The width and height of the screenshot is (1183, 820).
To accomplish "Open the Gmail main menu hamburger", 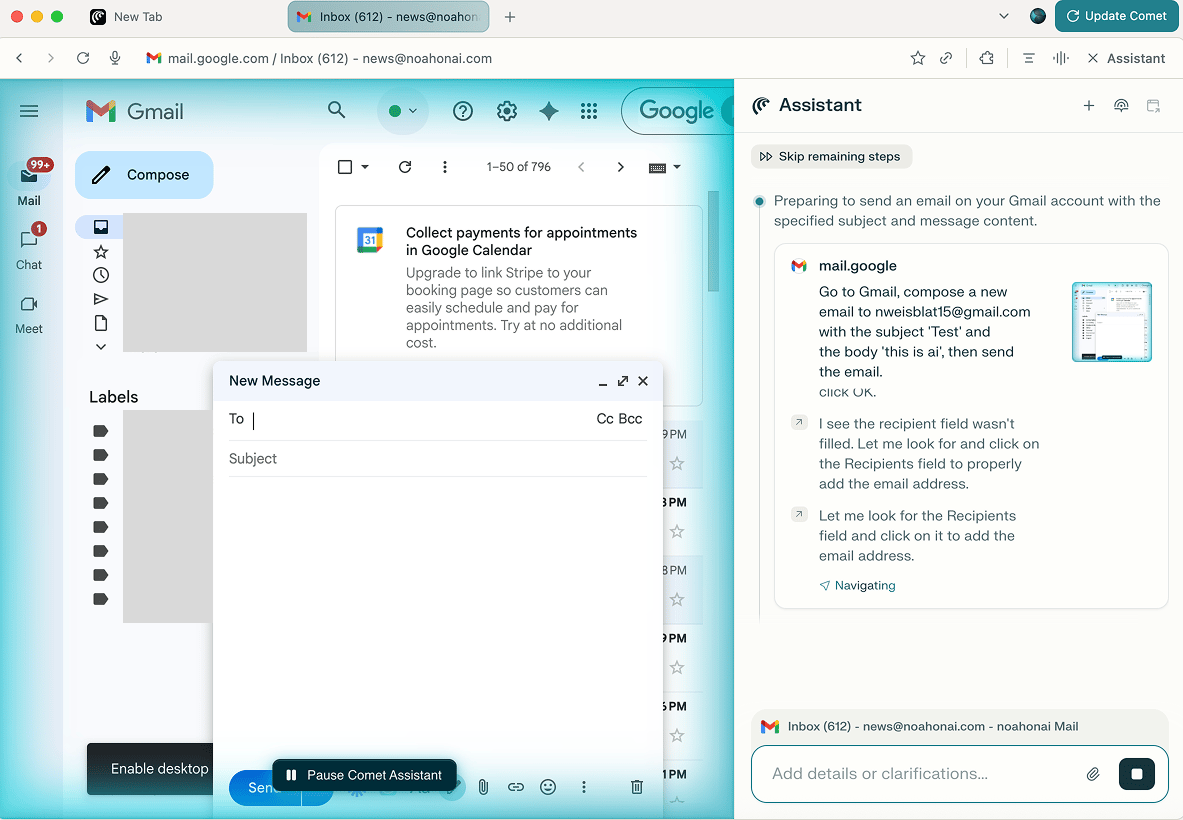I will (29, 112).
